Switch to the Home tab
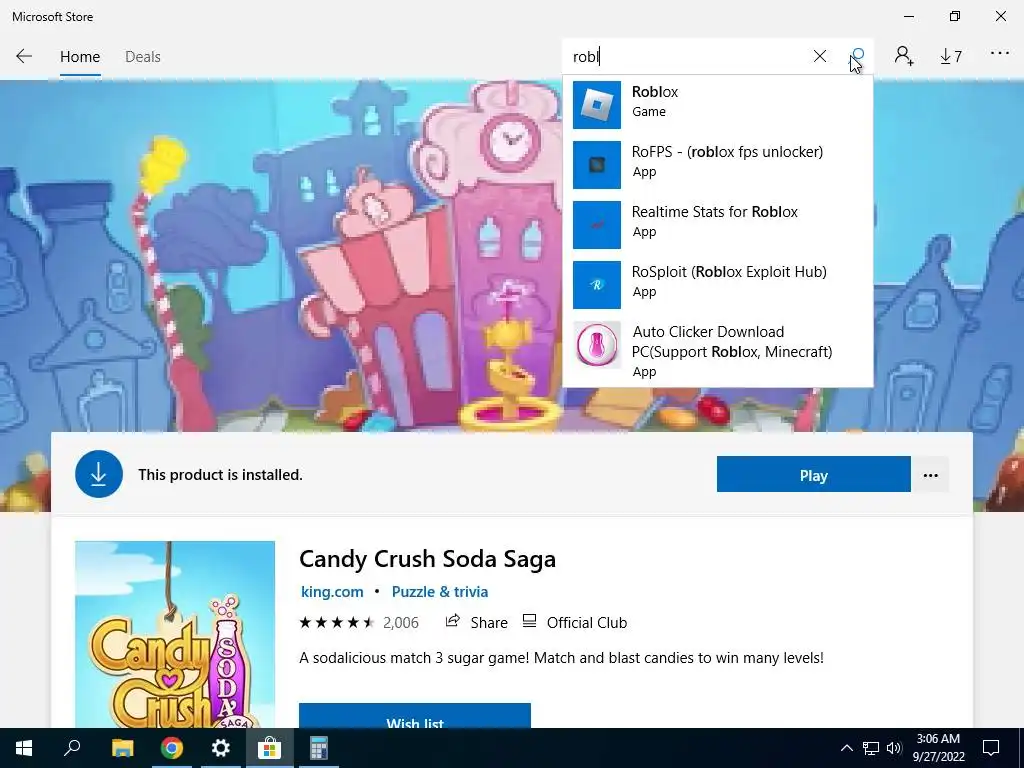 point(80,57)
